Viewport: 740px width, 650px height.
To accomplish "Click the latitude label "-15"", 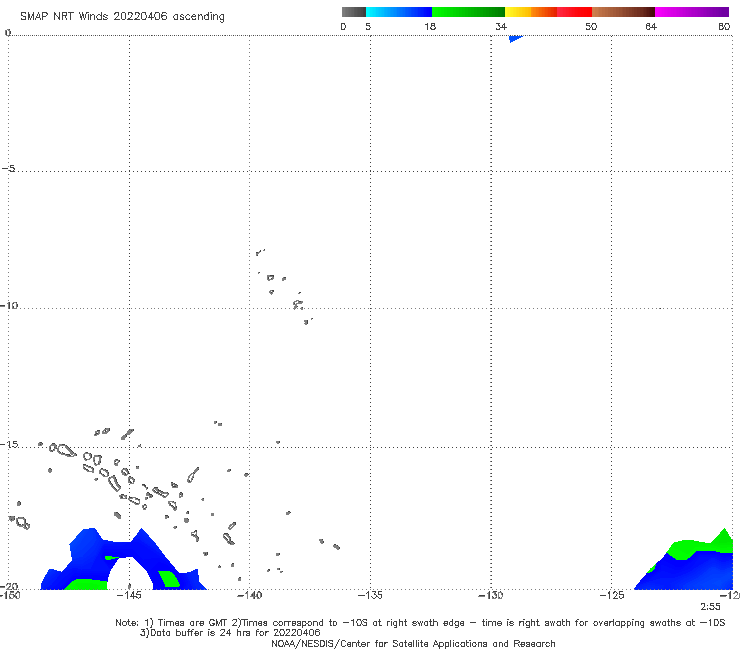I will coord(9,444).
